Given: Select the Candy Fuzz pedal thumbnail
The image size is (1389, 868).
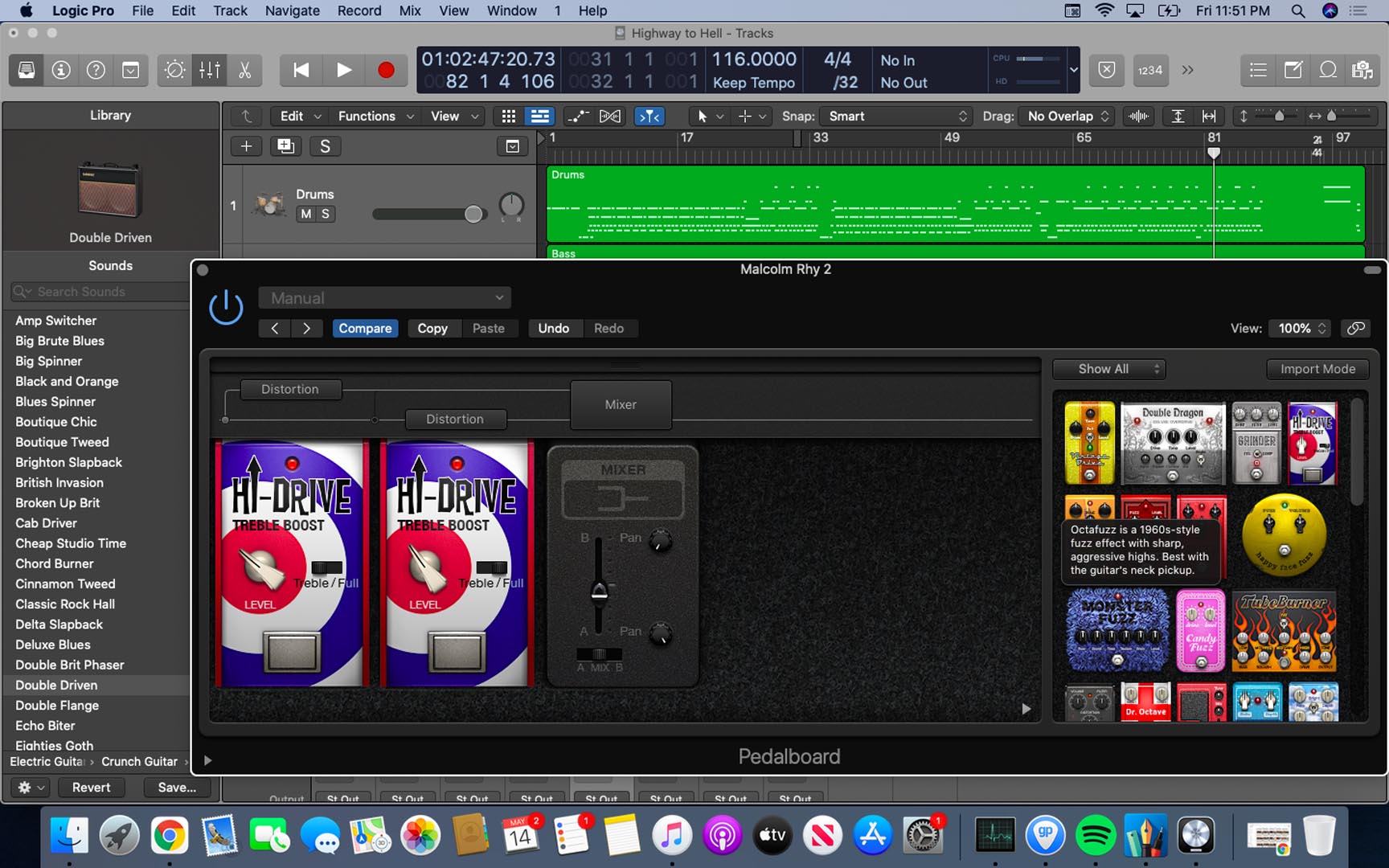Looking at the screenshot, I should [x=1201, y=631].
